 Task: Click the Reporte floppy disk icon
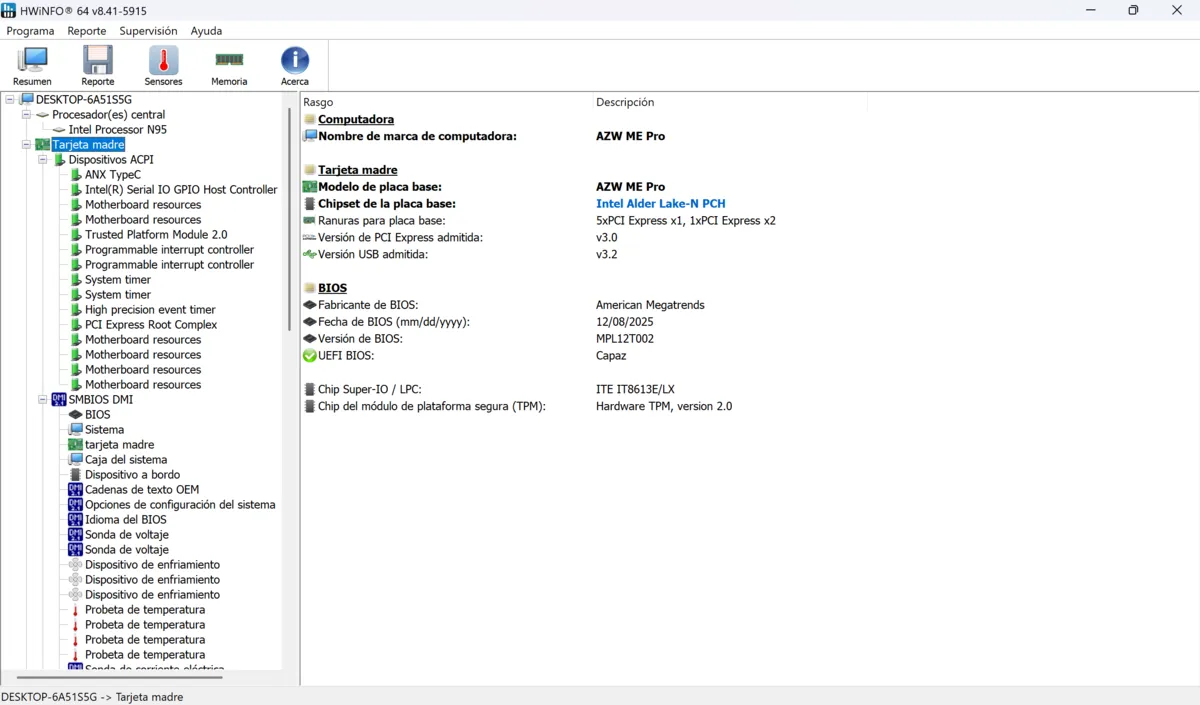click(97, 65)
